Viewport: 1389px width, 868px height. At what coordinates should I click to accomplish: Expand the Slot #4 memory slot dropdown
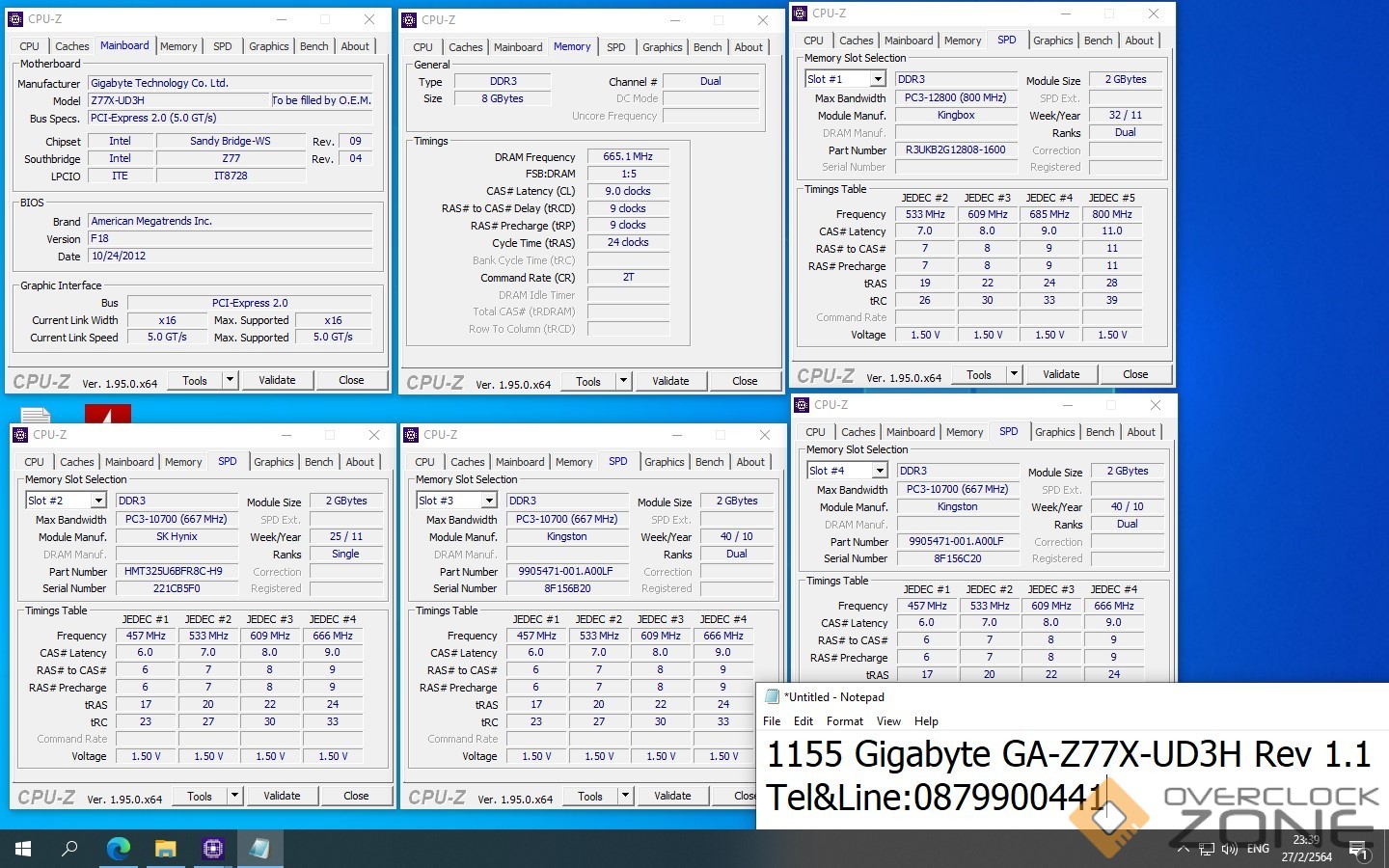879,471
